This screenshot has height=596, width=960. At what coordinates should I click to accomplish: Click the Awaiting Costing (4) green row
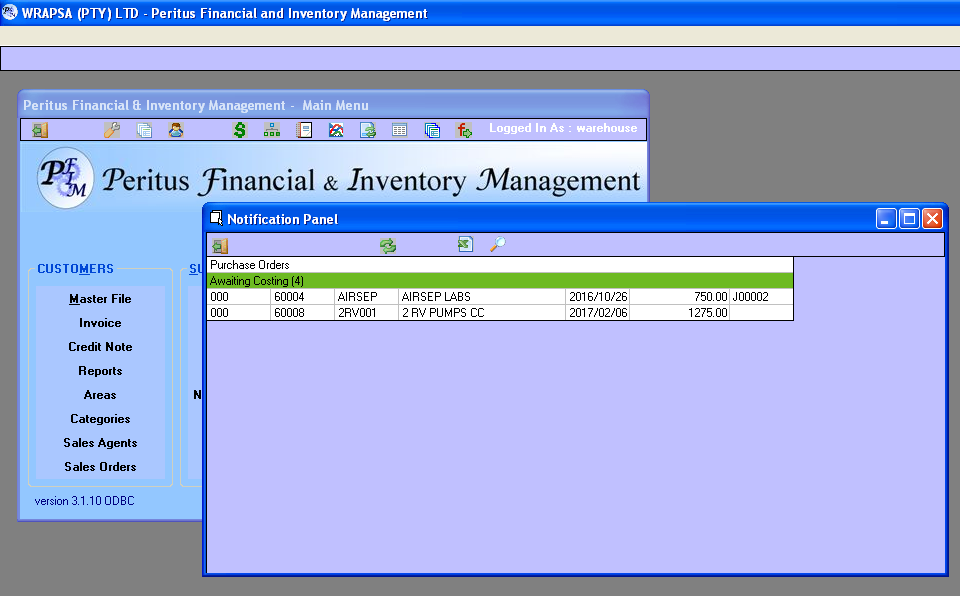click(500, 281)
